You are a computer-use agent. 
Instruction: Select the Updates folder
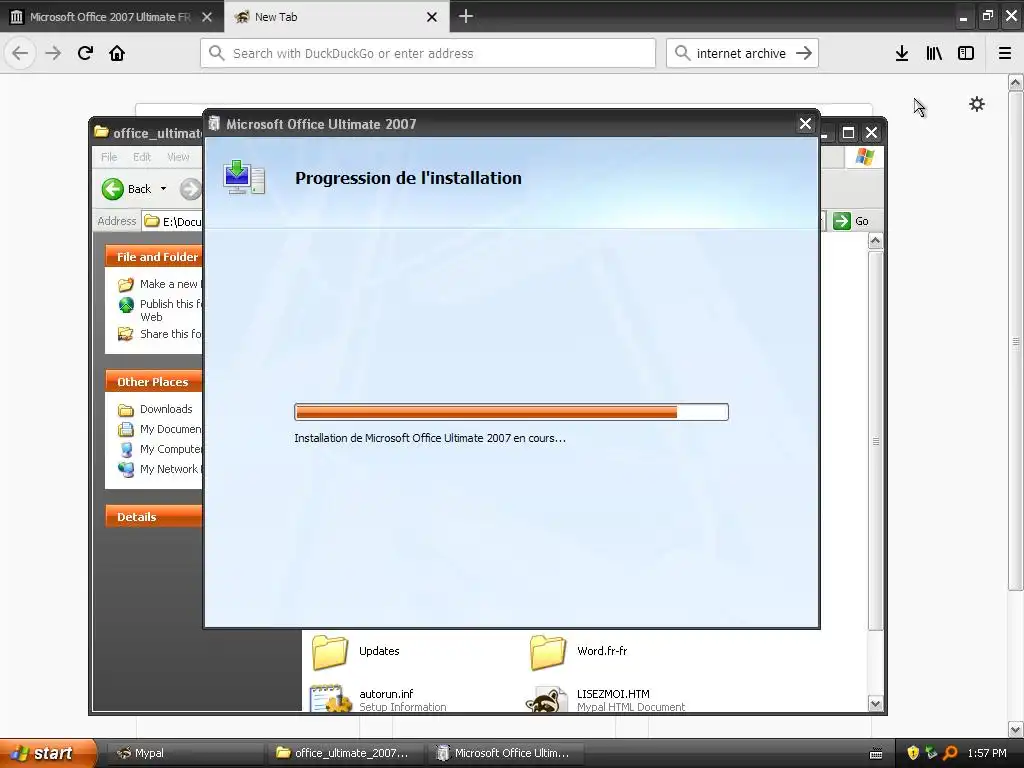356,651
